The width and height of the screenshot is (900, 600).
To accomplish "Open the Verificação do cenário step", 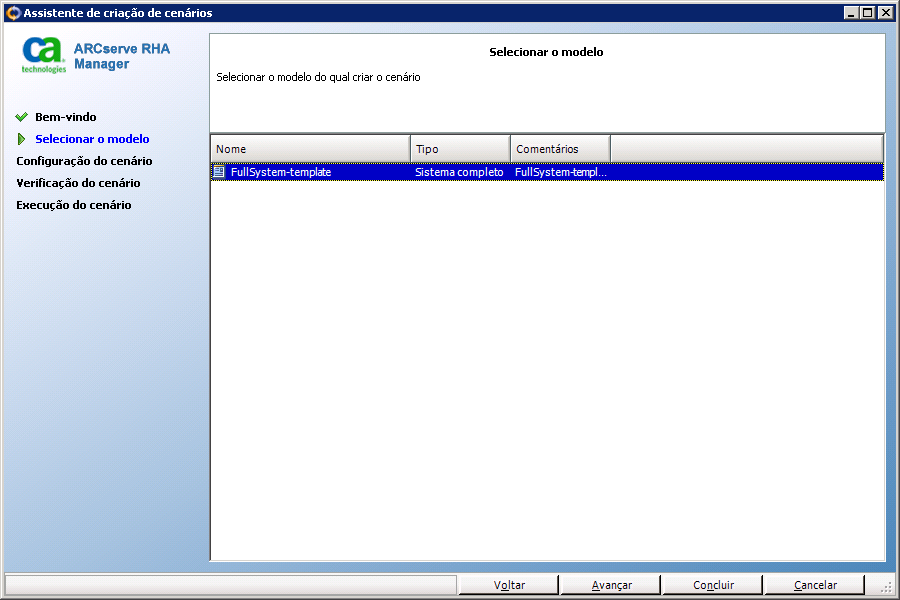I will (x=78, y=183).
